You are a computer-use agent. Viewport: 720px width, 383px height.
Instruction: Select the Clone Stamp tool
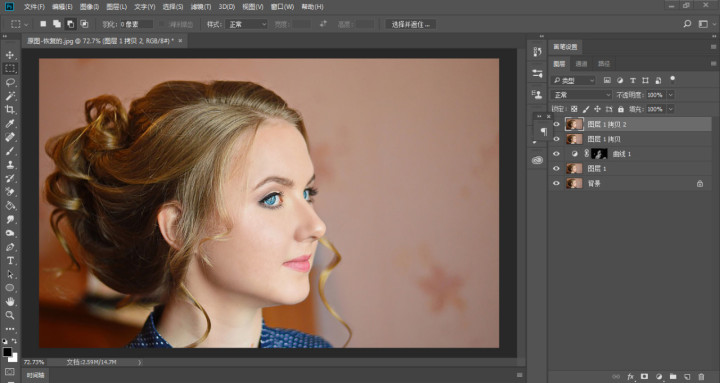pos(10,164)
